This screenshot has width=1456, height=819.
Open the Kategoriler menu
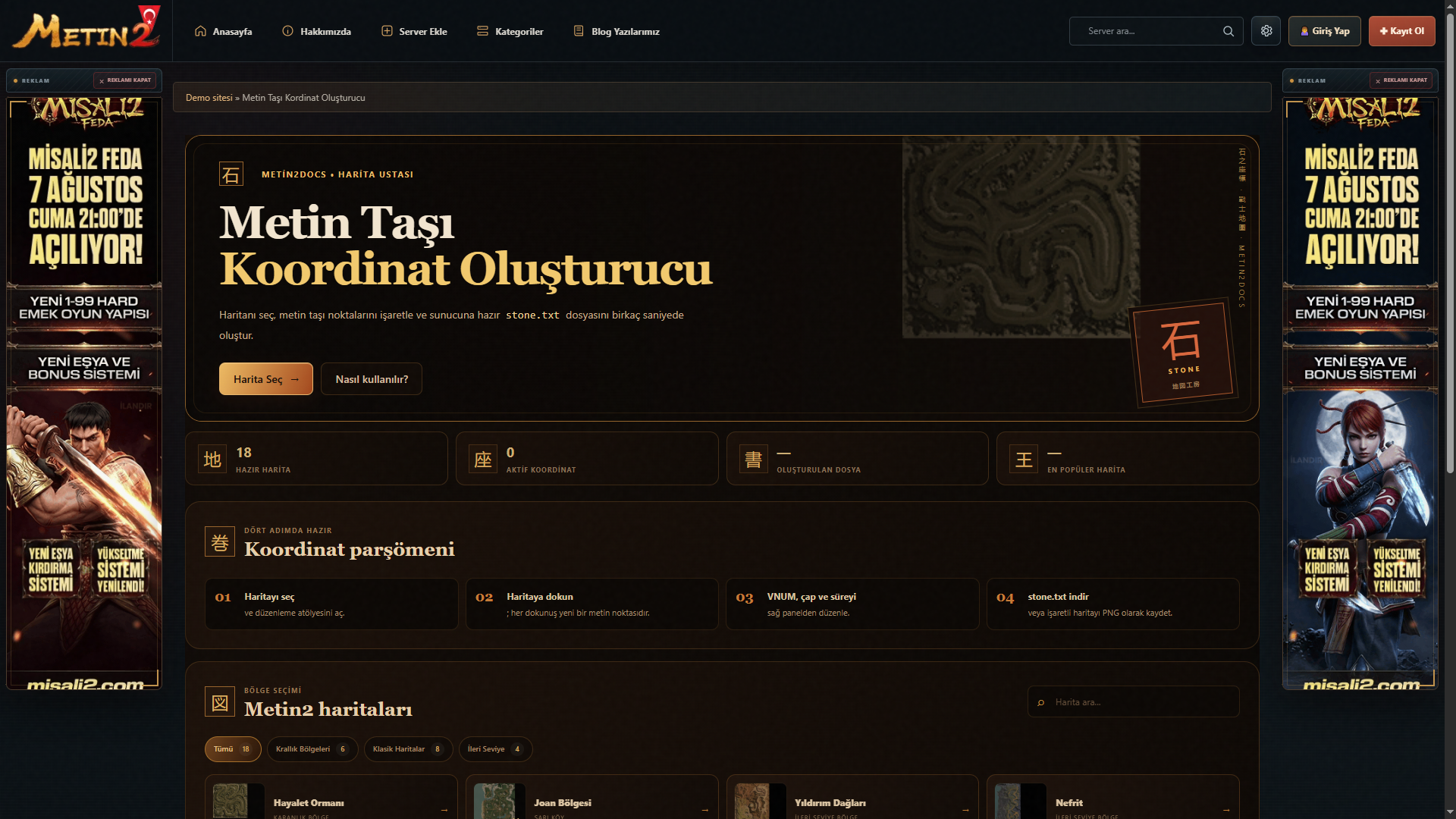pyautogui.click(x=510, y=31)
